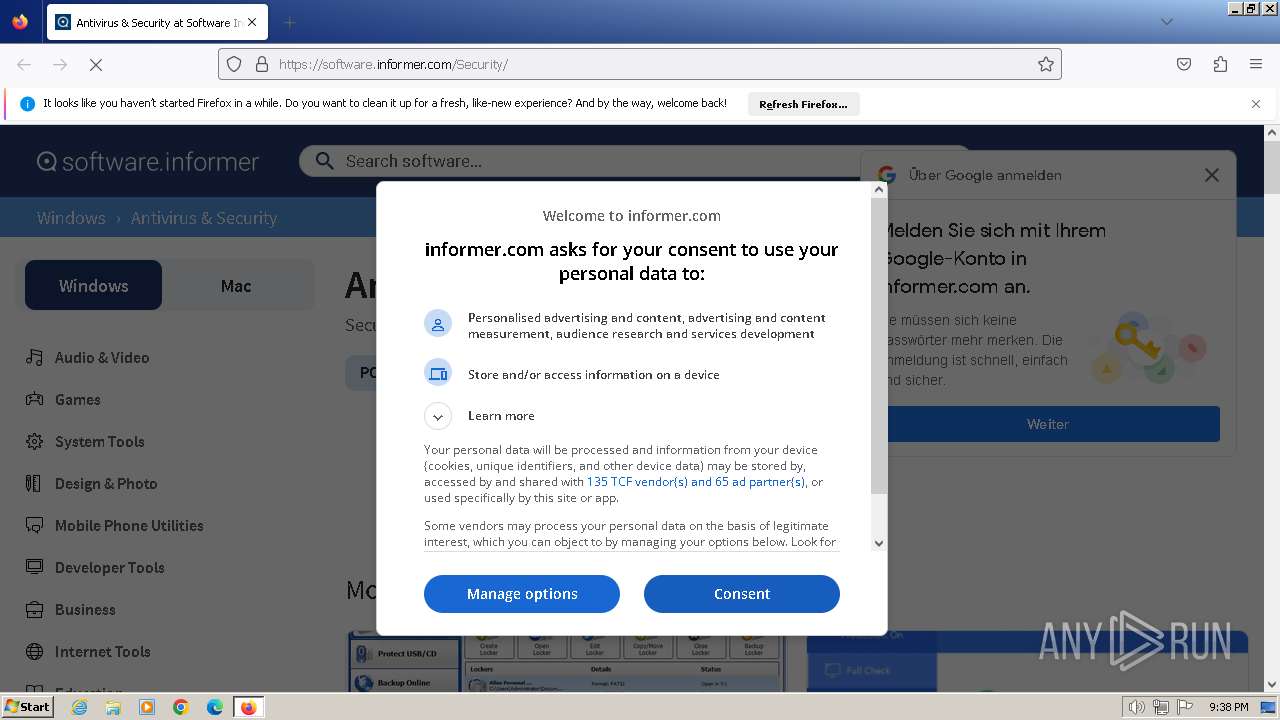Click the site padlock icon
The height and width of the screenshot is (720, 1280).
262,64
